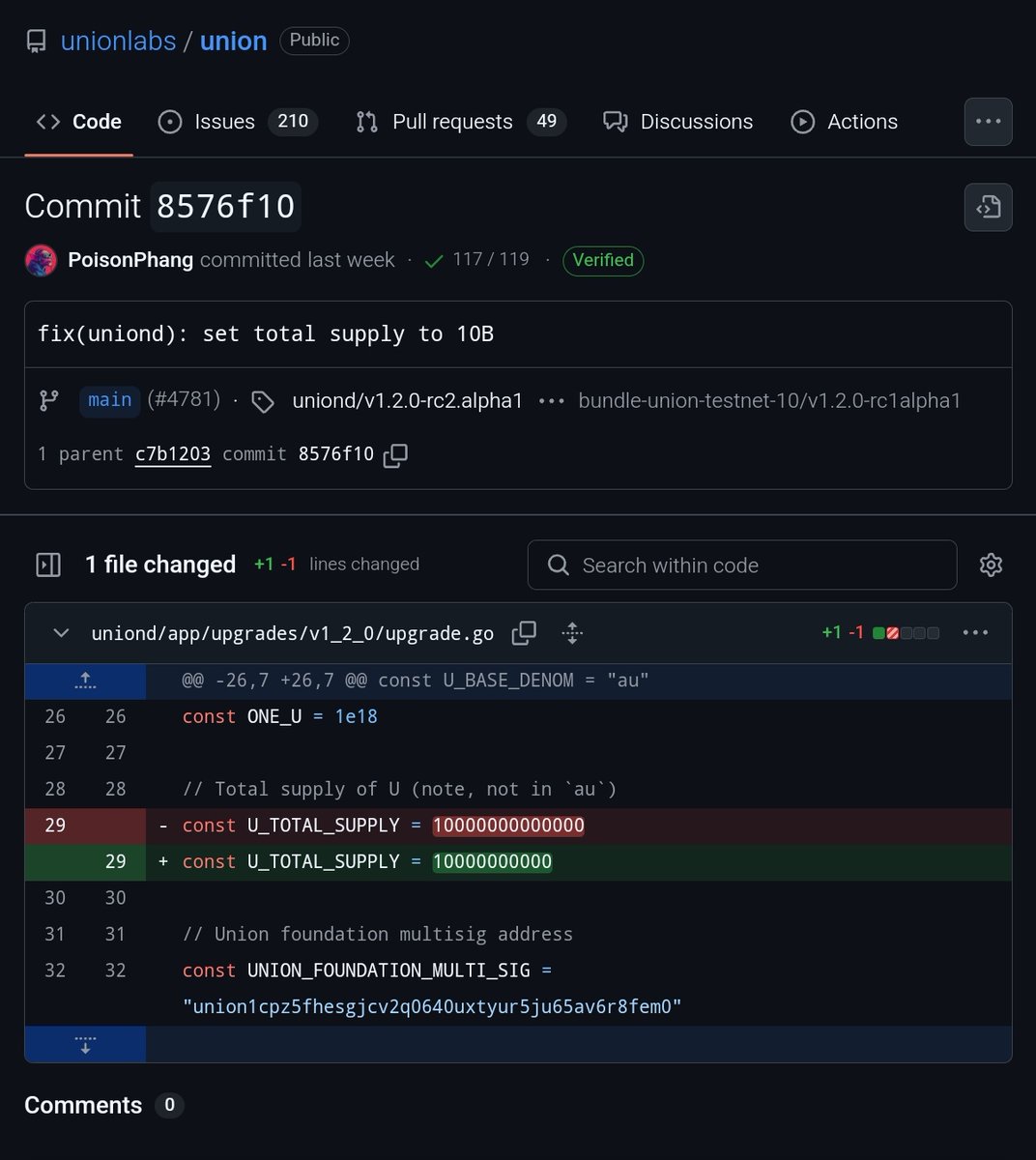The width and height of the screenshot is (1036, 1160).
Task: Open the main branch link
Action: pyautogui.click(x=109, y=400)
